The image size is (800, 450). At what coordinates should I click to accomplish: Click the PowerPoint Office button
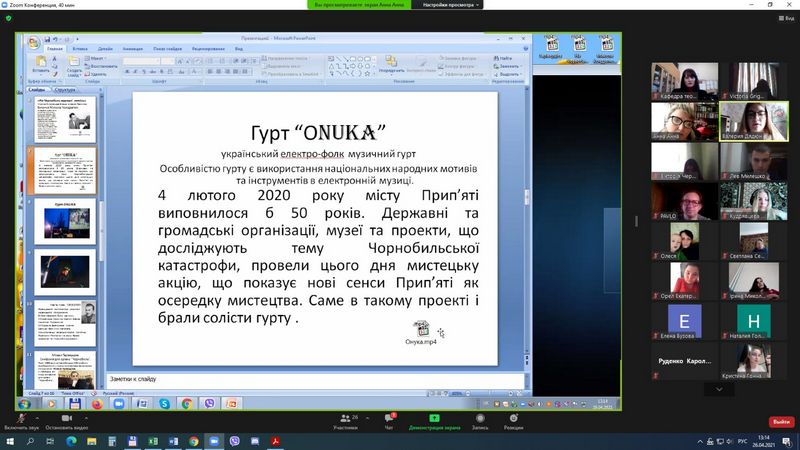34,43
